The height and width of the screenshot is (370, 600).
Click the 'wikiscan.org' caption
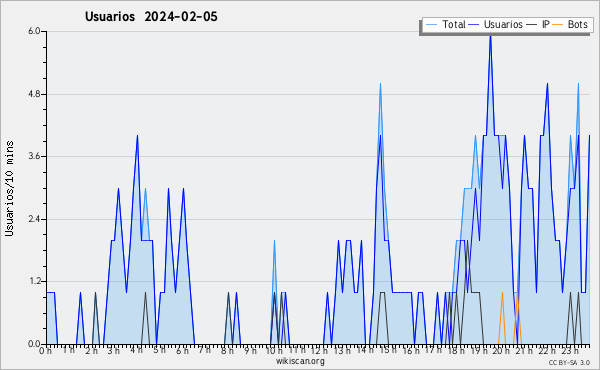300,361
